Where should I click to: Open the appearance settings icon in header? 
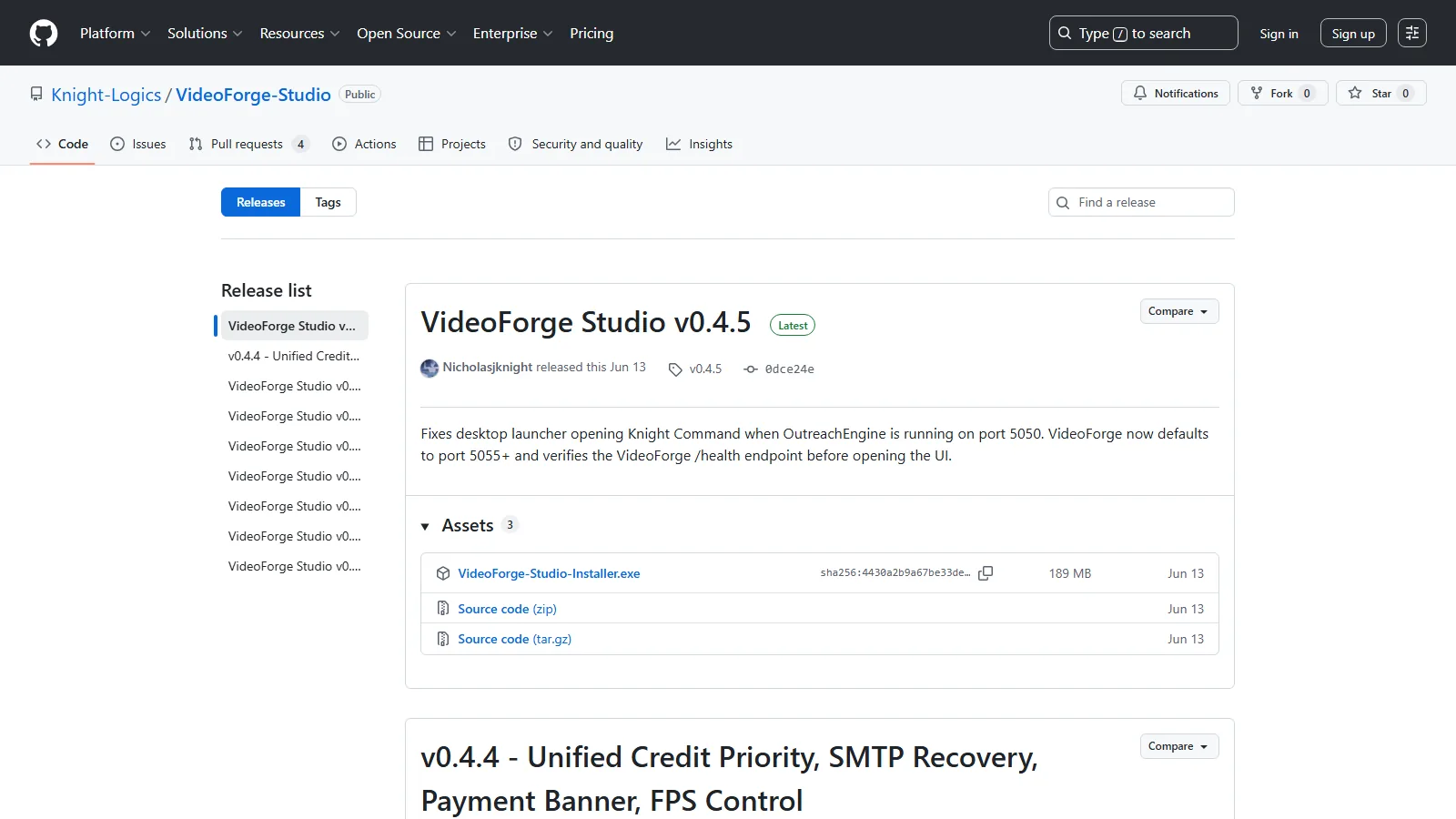[x=1412, y=33]
